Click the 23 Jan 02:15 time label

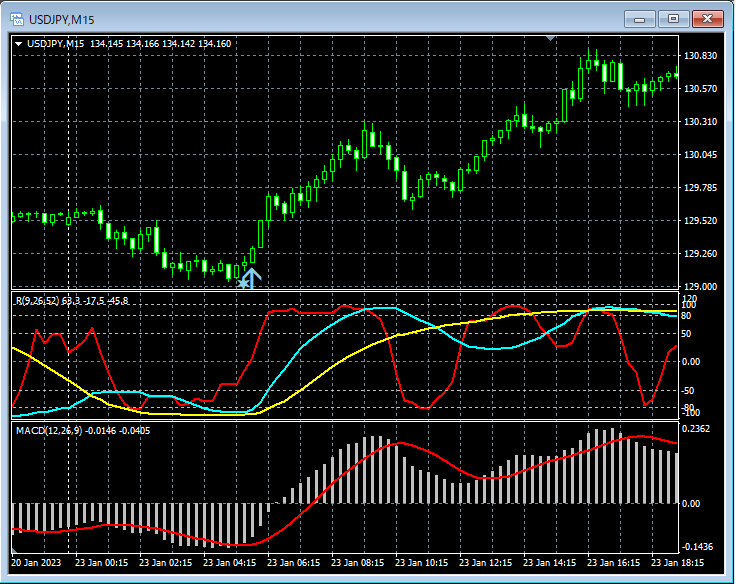tap(166, 562)
